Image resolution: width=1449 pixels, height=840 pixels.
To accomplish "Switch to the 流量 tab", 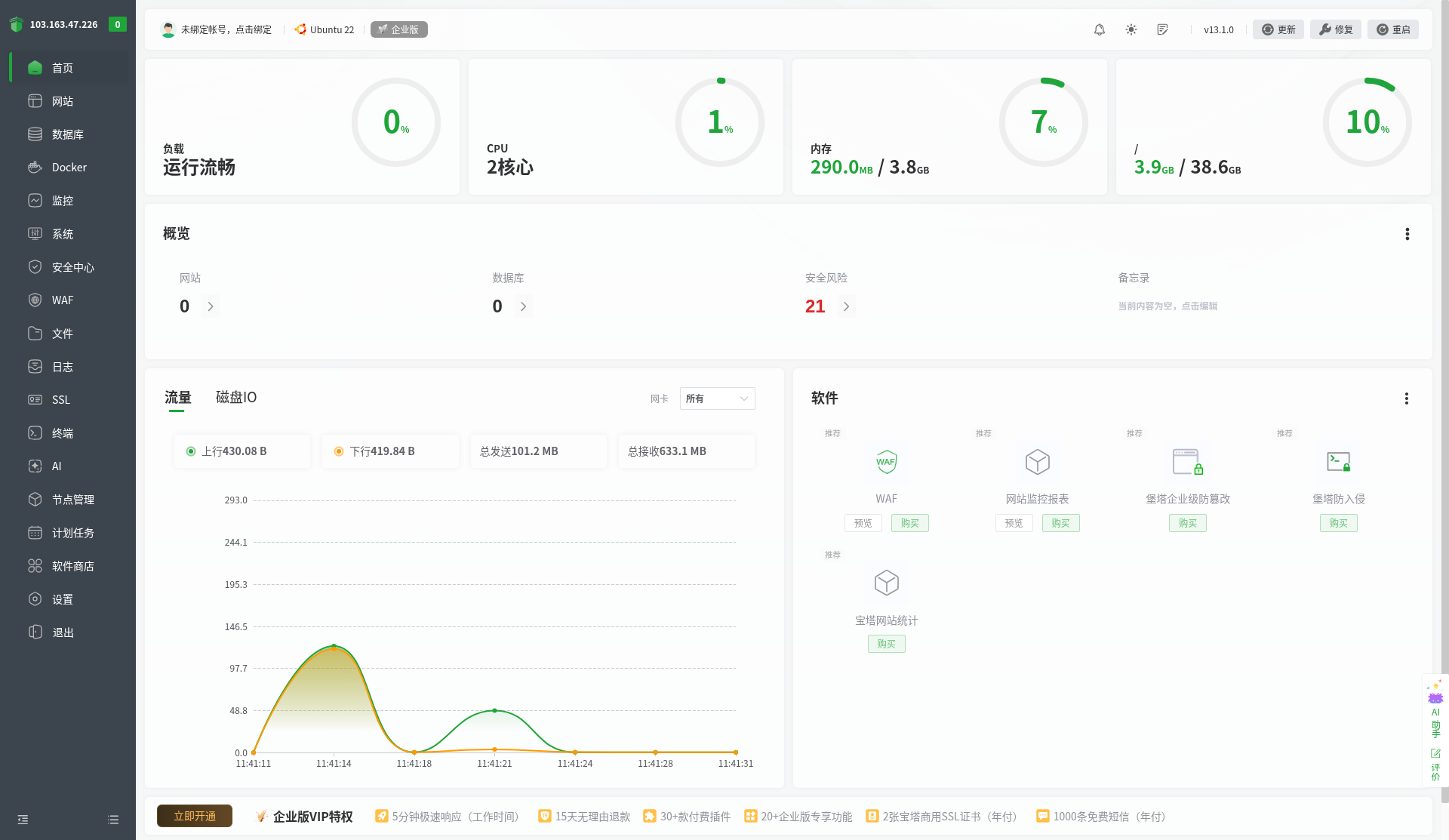I will pyautogui.click(x=178, y=398).
